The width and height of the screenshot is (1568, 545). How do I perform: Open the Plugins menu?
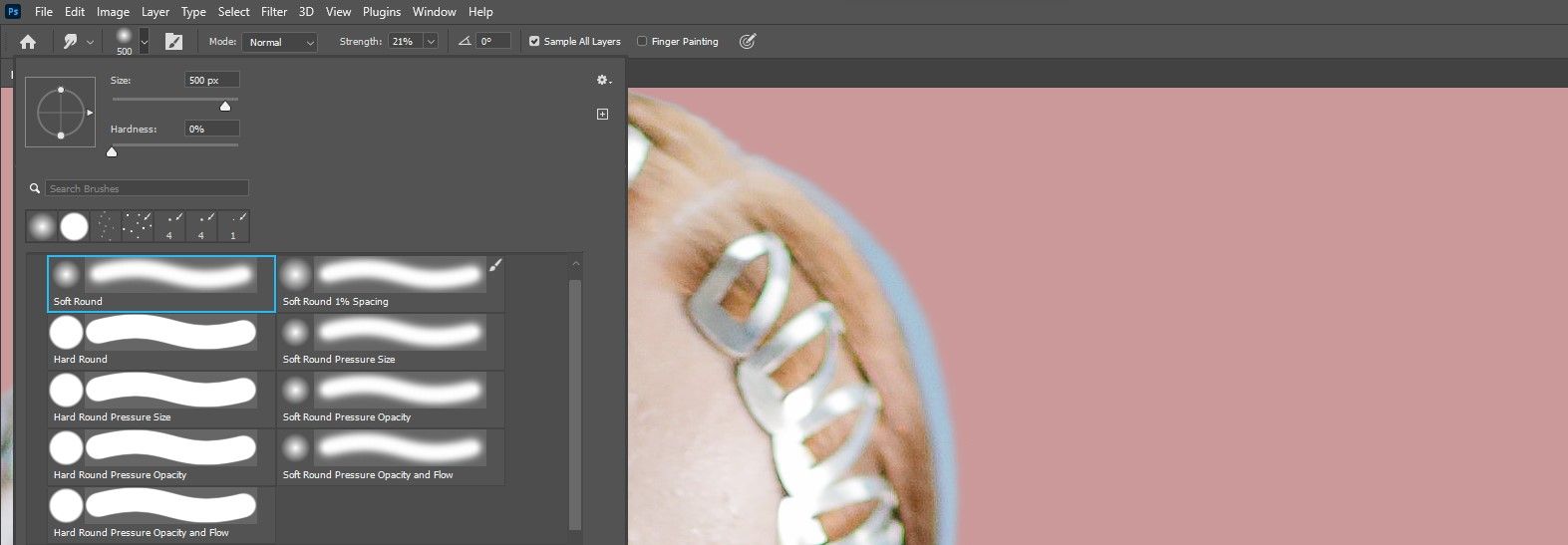[x=382, y=12]
